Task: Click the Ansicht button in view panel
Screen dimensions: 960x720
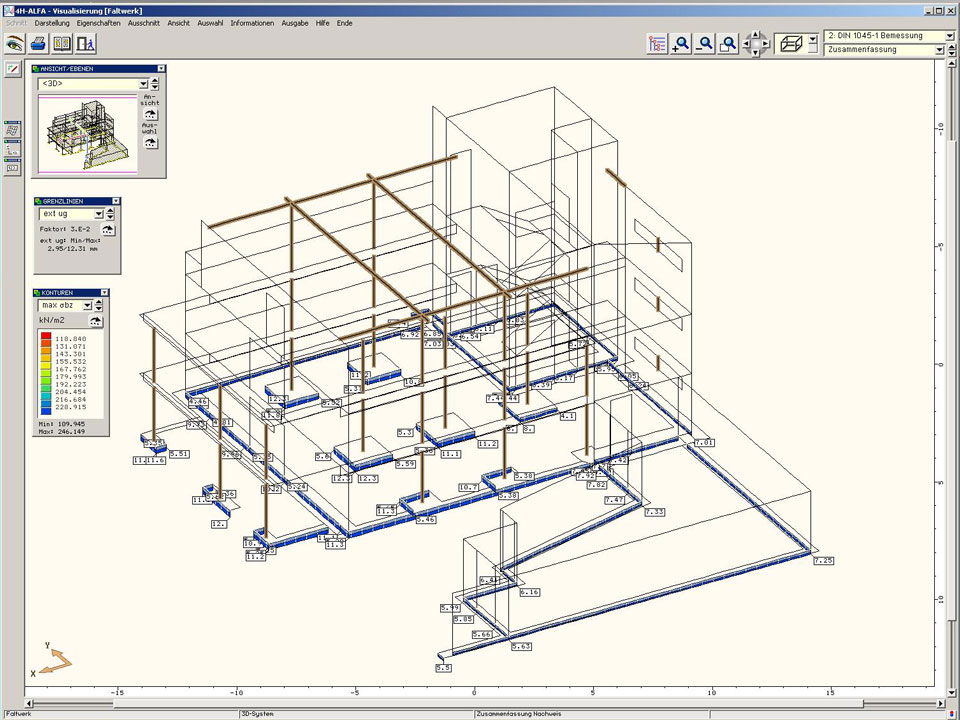Action: (150, 113)
